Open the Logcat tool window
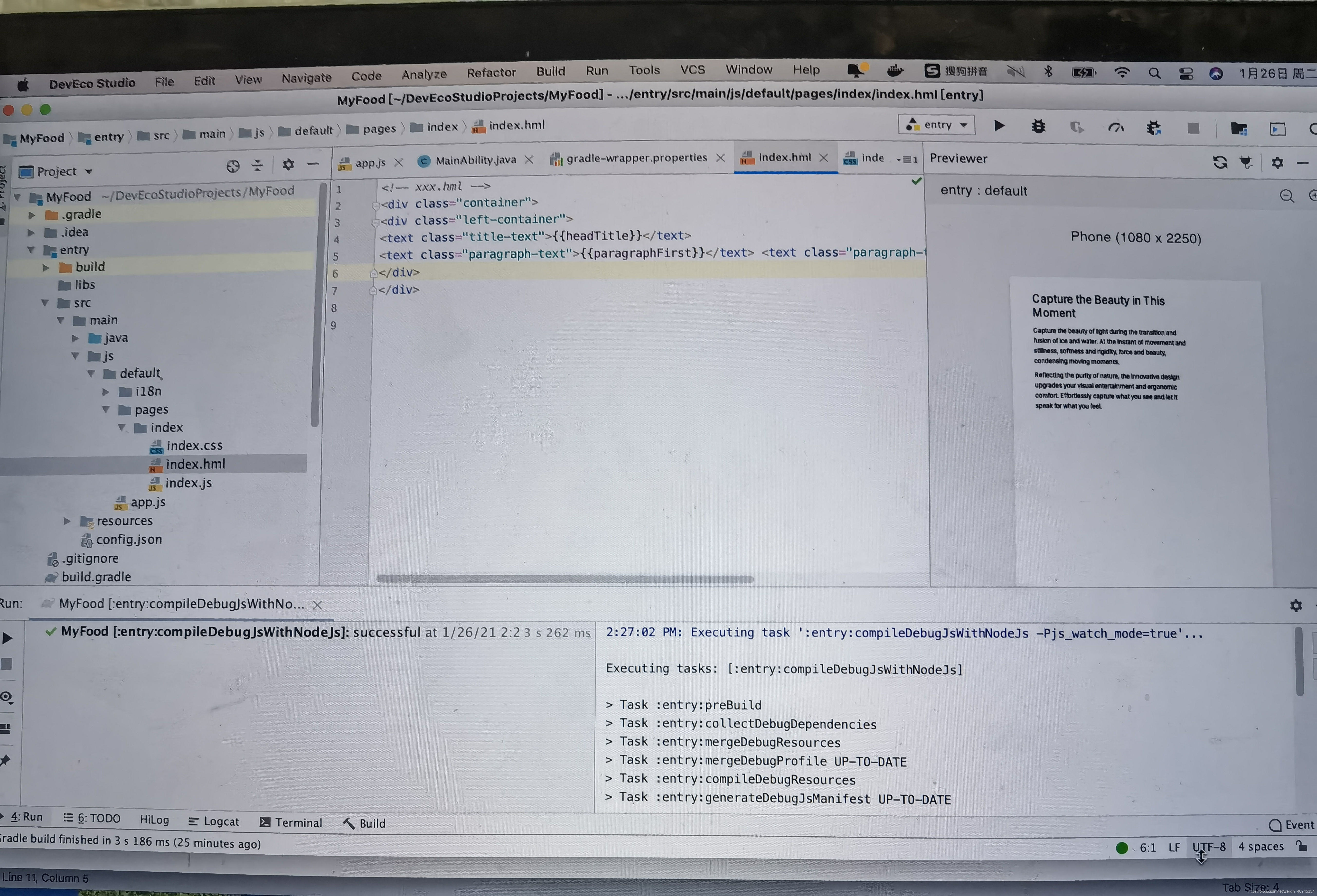Image resolution: width=1317 pixels, height=896 pixels. pos(213,821)
